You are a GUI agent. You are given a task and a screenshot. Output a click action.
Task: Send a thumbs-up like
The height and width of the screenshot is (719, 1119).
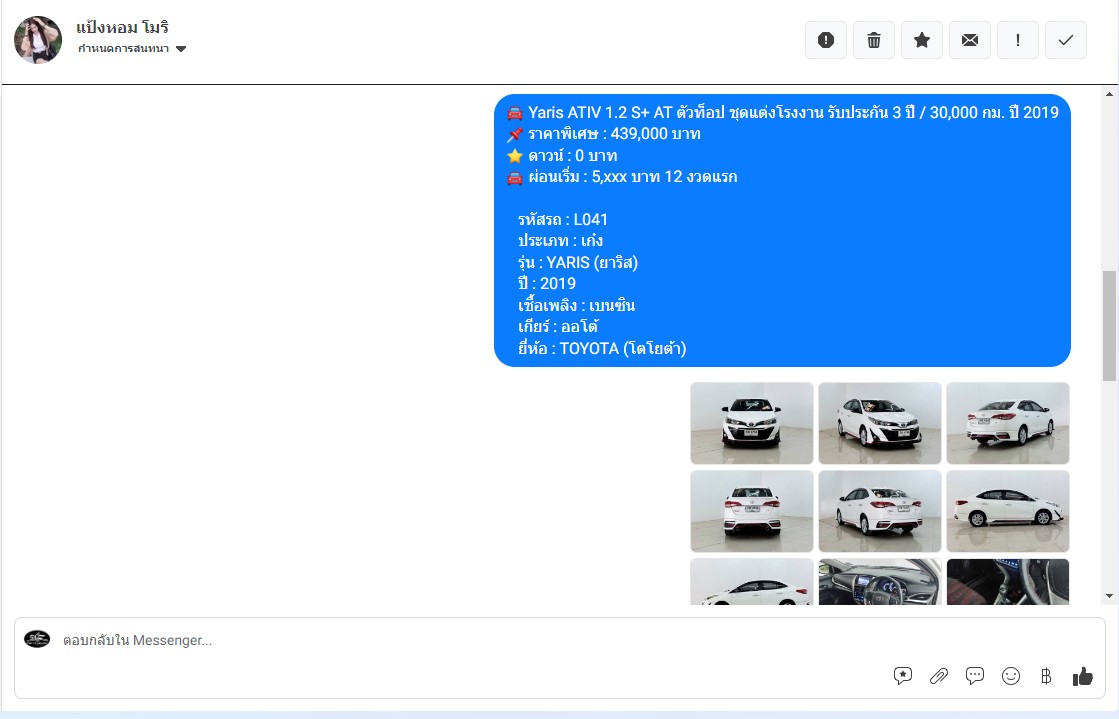[1083, 676]
